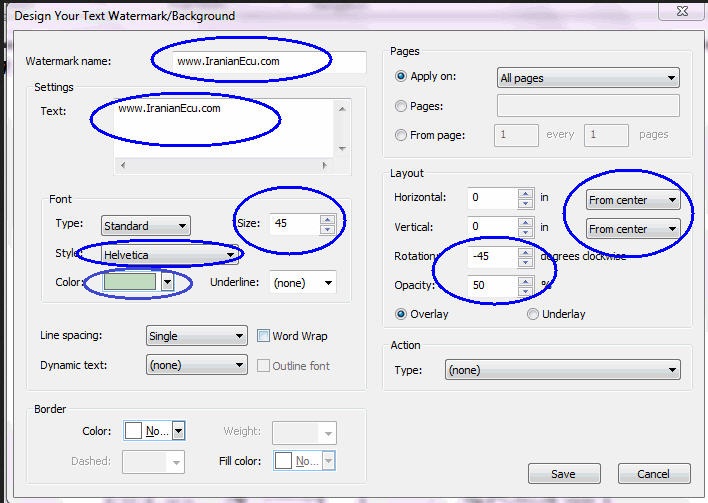Decrease Vertical offset with down arrow

(x=525, y=232)
